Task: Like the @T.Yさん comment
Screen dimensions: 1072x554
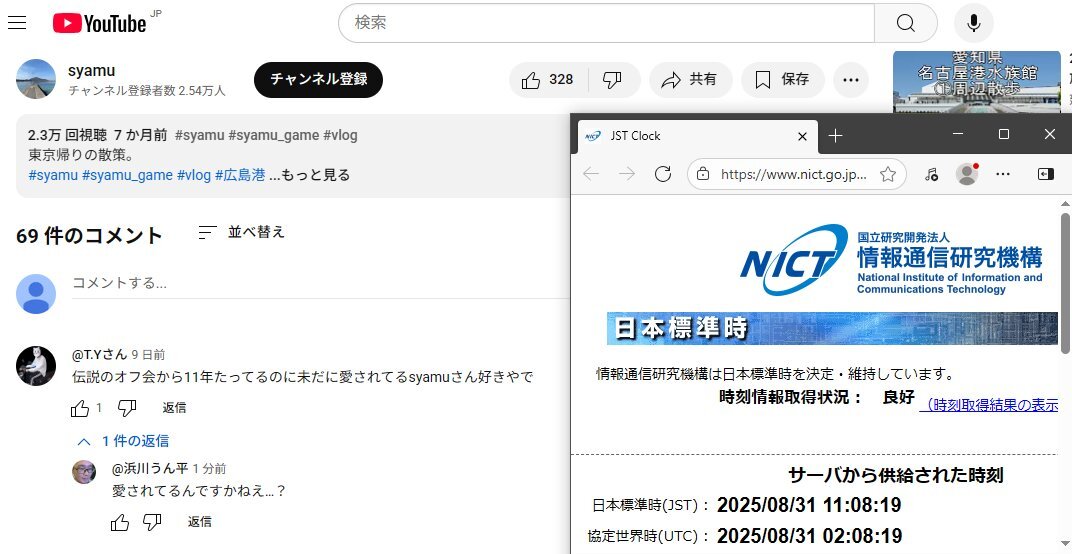Action: point(80,408)
